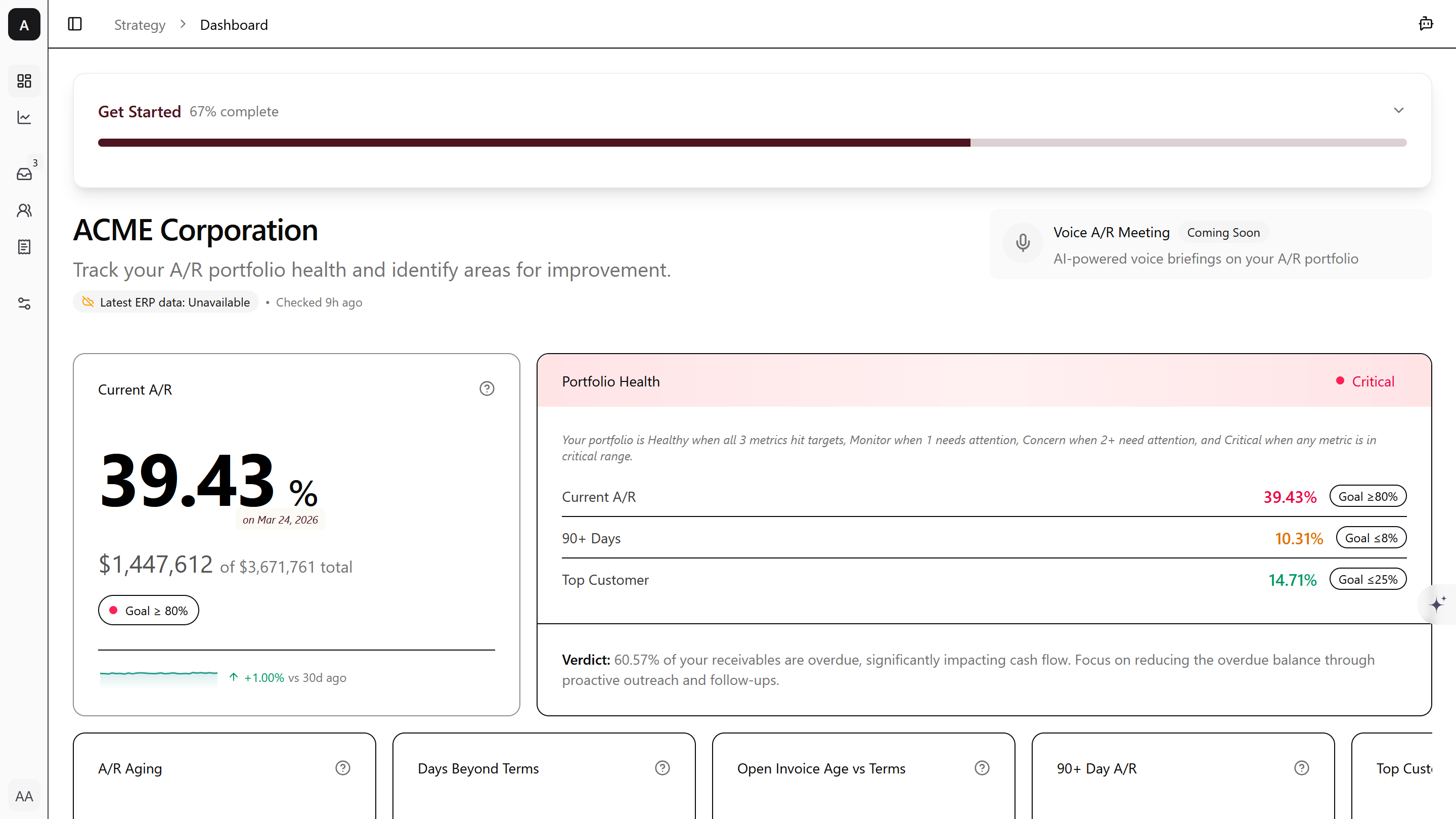
Task: Toggle the sidebar panel icon
Action: click(x=75, y=24)
